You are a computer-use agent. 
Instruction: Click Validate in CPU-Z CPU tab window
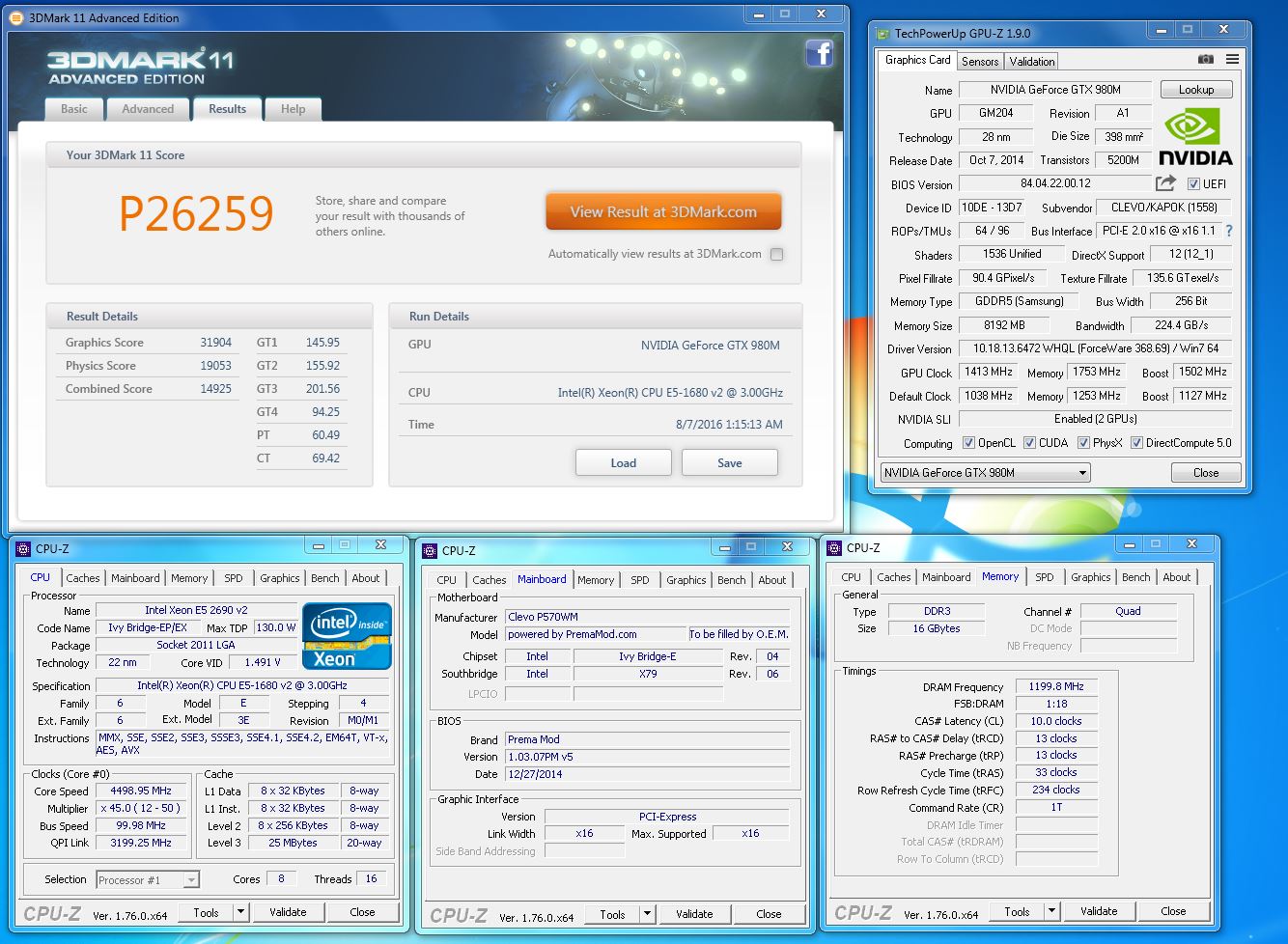pyautogui.click(x=288, y=912)
